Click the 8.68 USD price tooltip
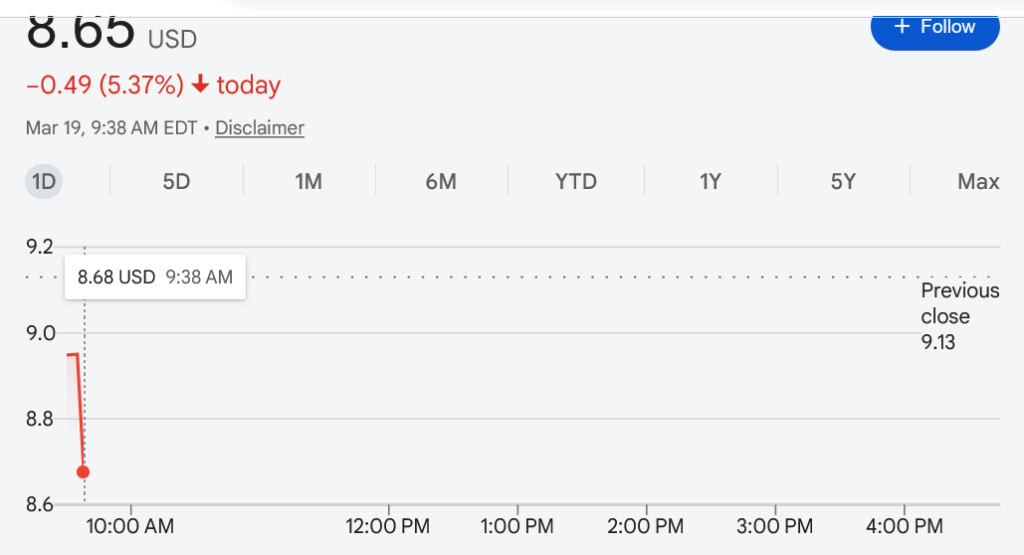The image size is (1024, 555). [x=155, y=277]
